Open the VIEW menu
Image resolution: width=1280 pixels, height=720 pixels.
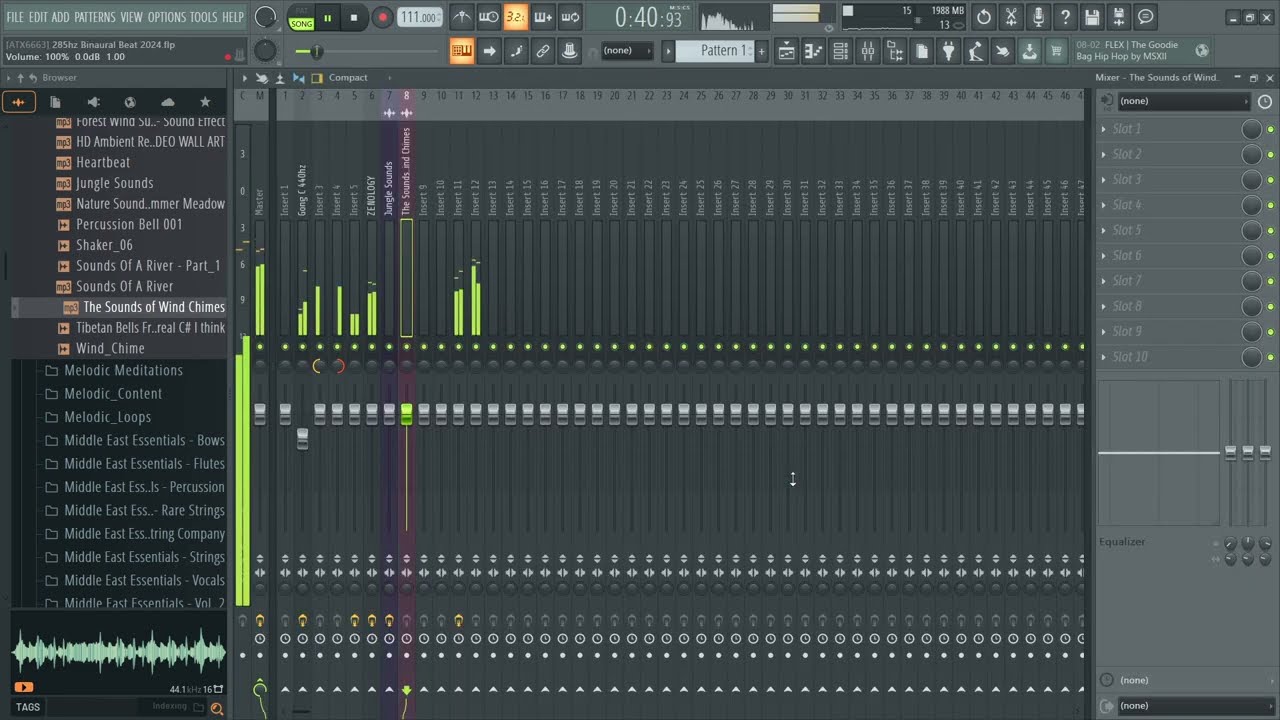coord(132,17)
